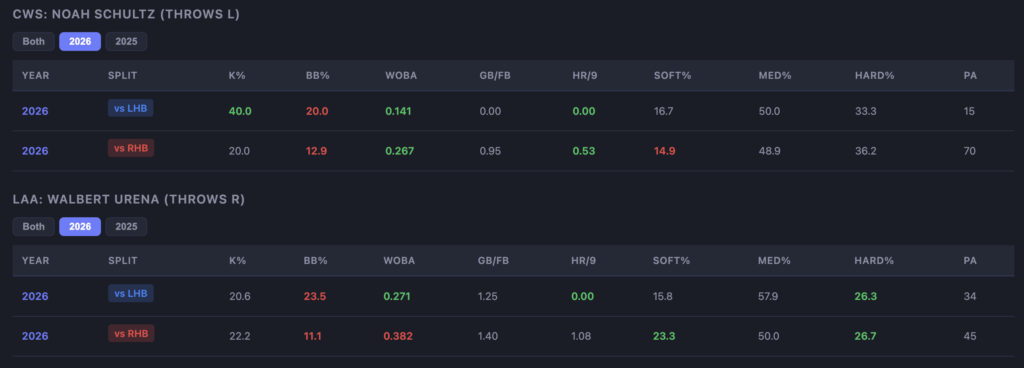Click the 11.1 BB% value
Viewport: 1024px width, 368px height.
click(x=313, y=336)
